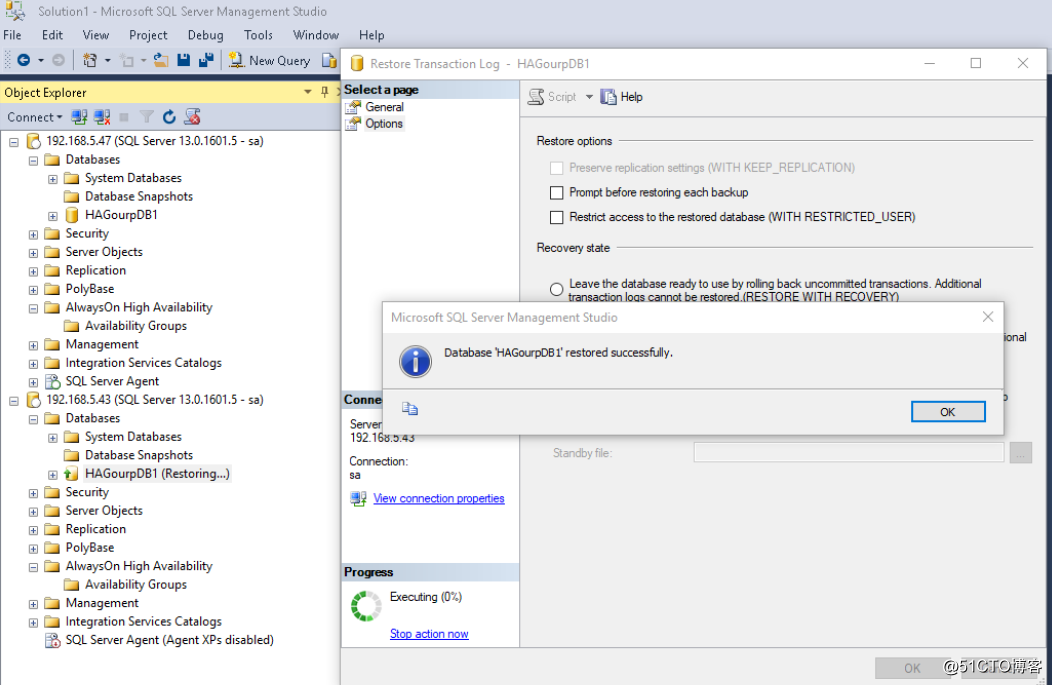1052x685 pixels.
Task: Click the 192.168.5.47 server icon
Action: click(34, 141)
